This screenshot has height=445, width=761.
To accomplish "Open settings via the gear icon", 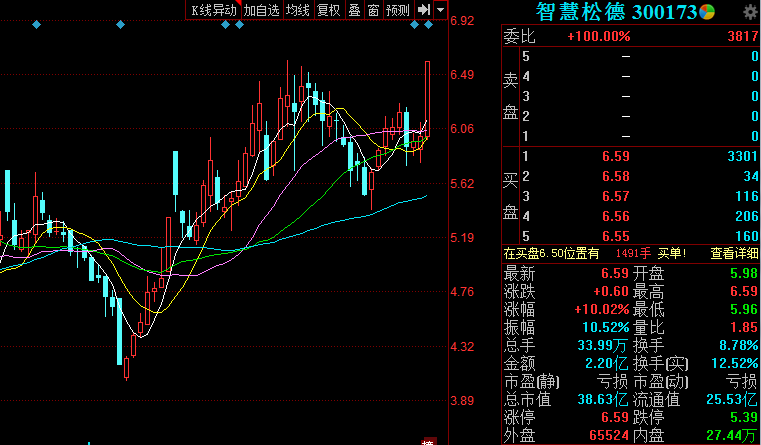I will point(750,13).
